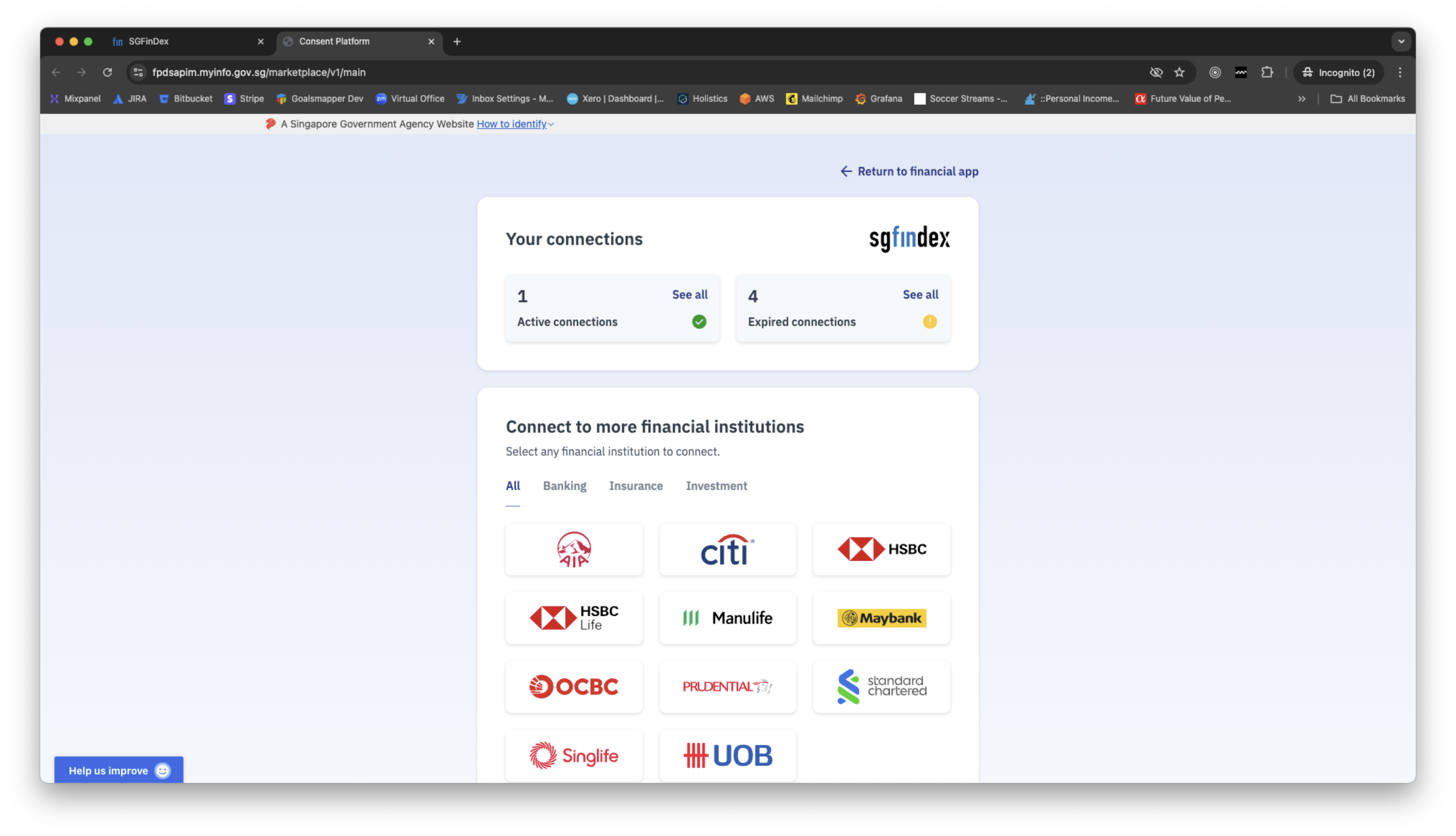This screenshot has height=836, width=1456.
Task: Connect to Standard Chartered card
Action: tap(881, 687)
